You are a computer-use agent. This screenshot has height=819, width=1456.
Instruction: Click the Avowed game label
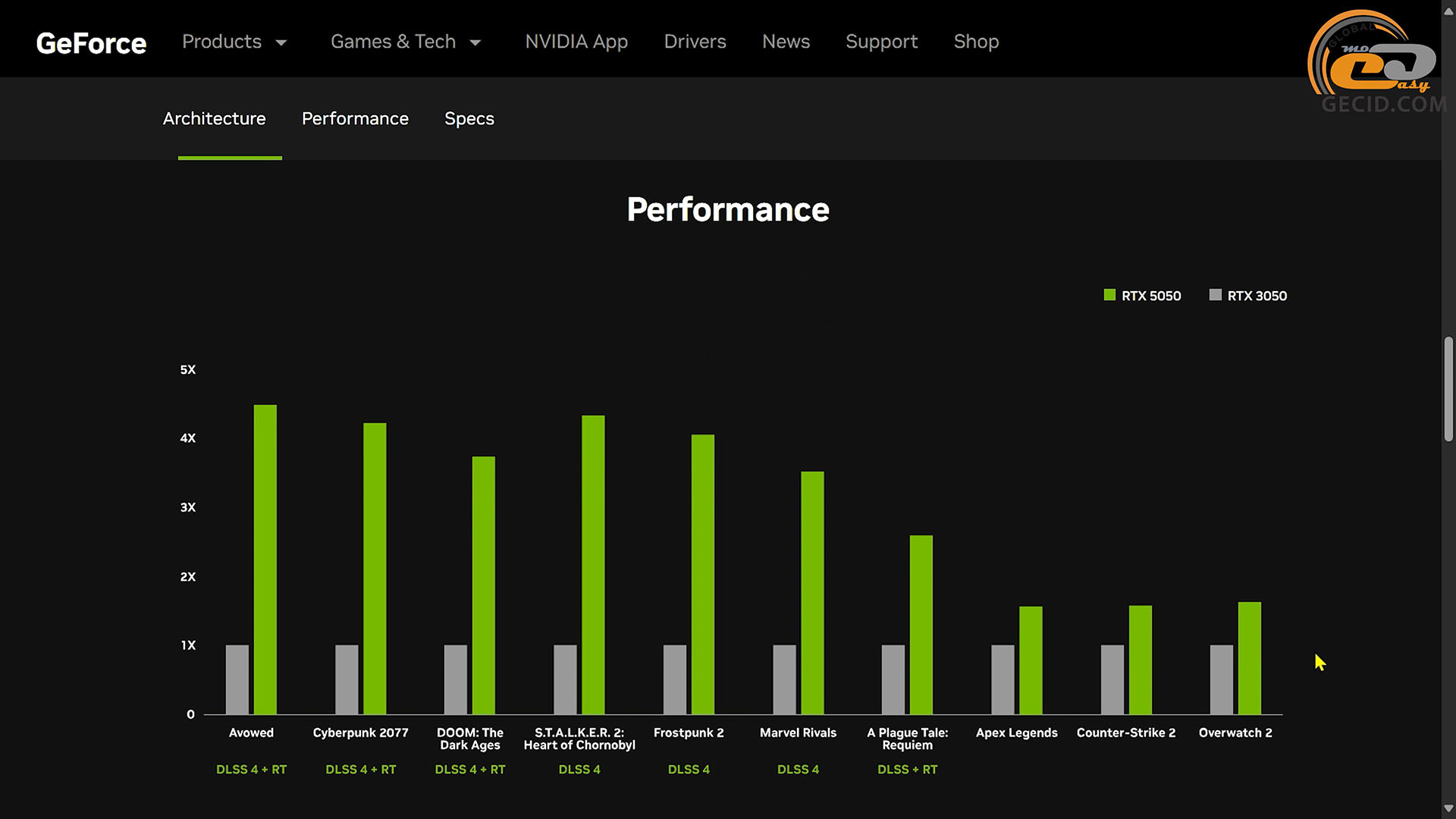pos(251,733)
